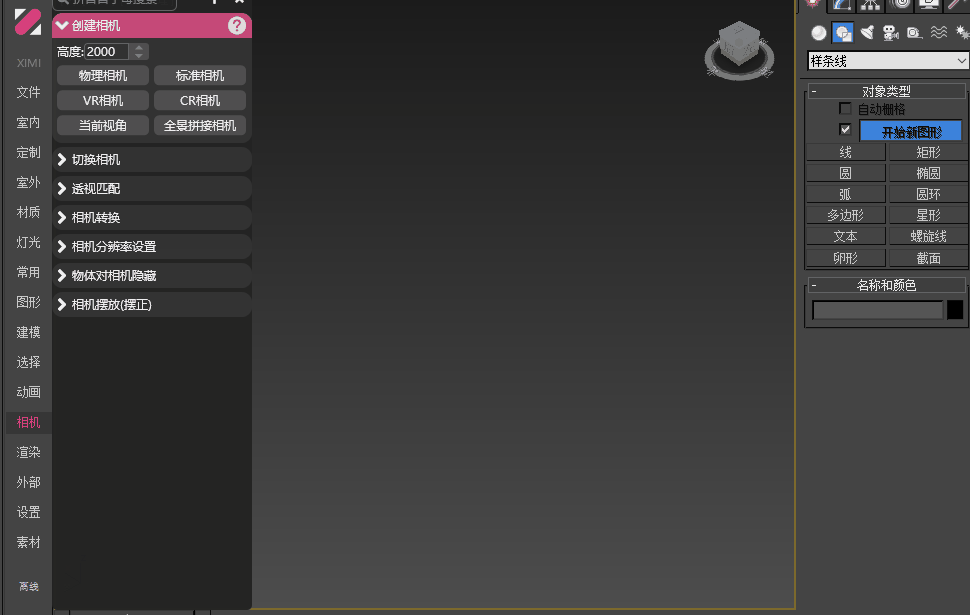Select the 多边形 shape button
Screen dimensions: 970x615
[x=846, y=215]
